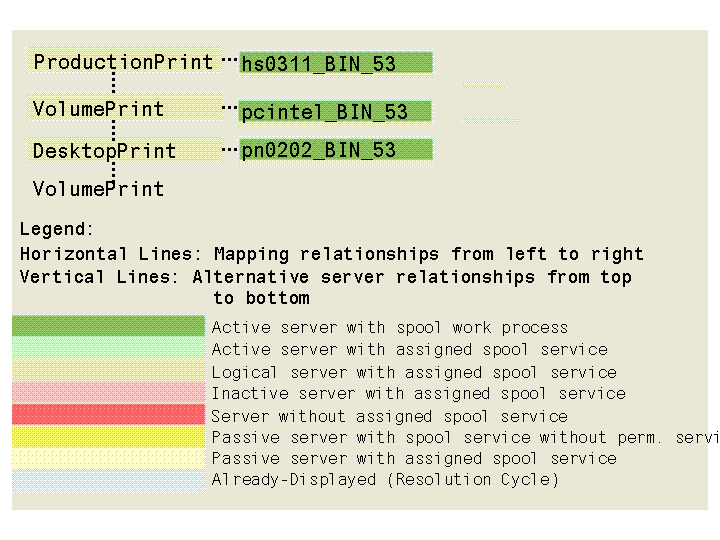
Task: Select the red server-without-spool-service swatch
Action: (108, 415)
